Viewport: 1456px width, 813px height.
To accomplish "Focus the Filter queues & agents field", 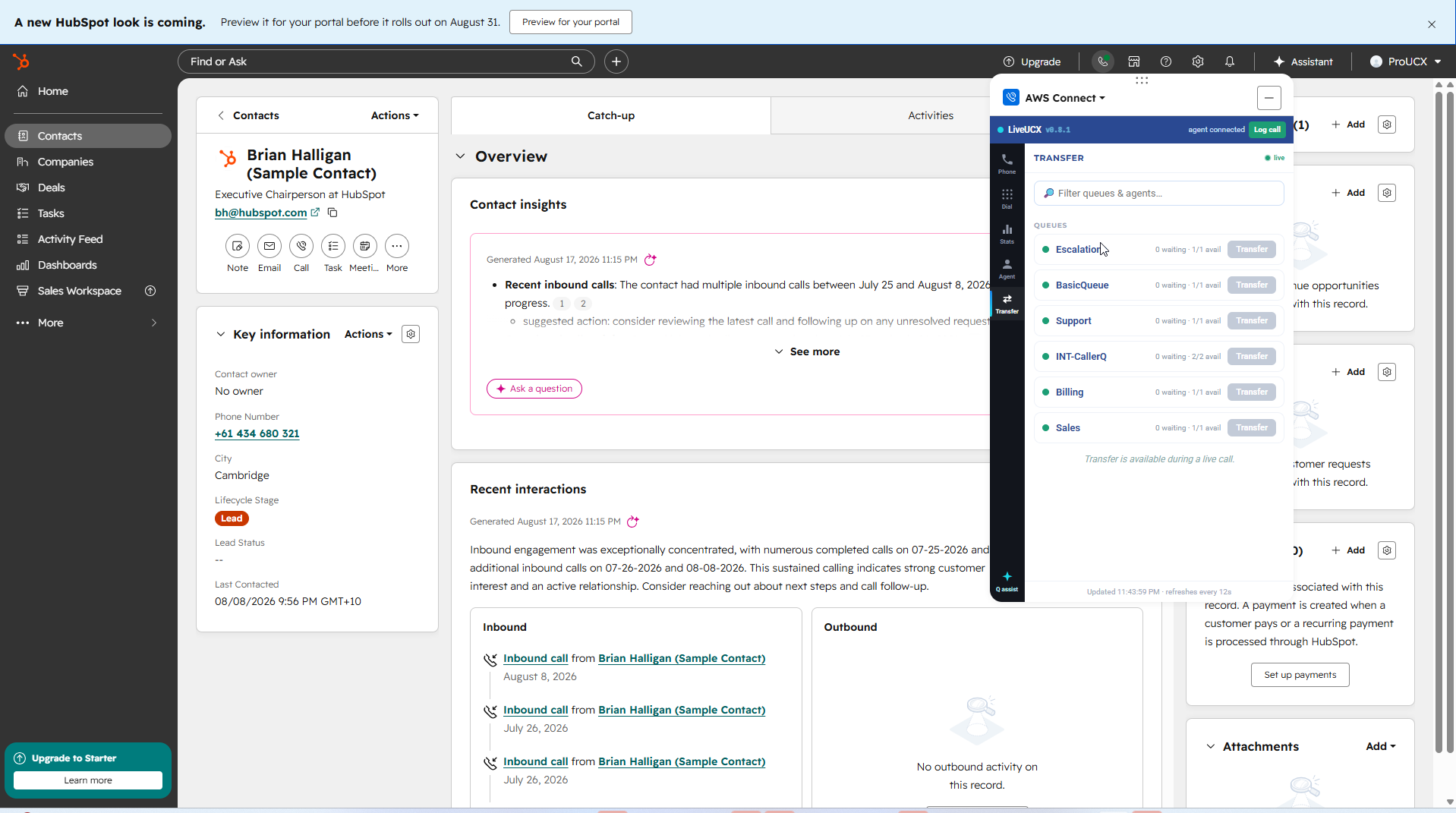I will pos(1158,193).
